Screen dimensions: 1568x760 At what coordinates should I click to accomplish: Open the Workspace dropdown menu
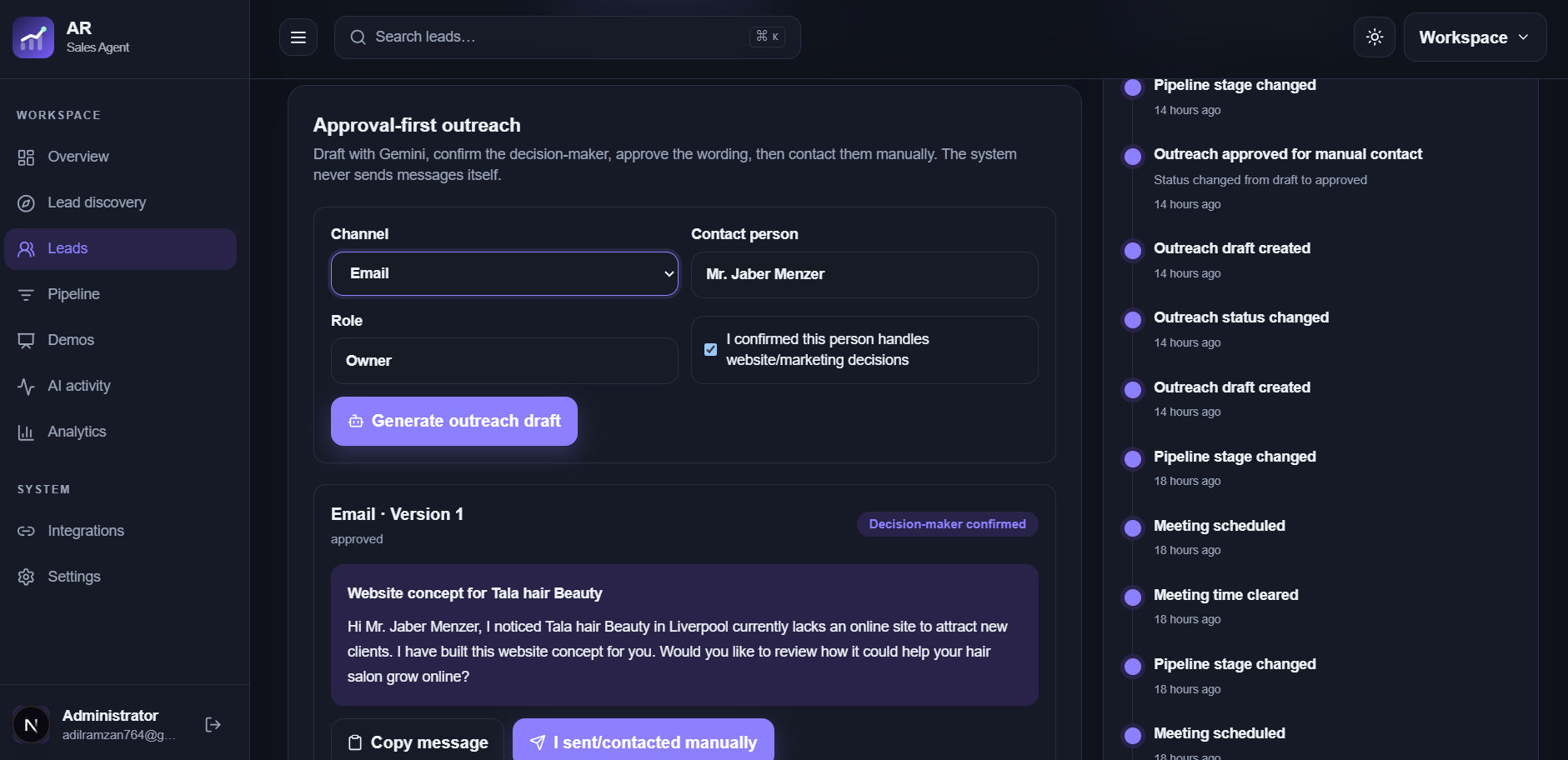(1475, 37)
